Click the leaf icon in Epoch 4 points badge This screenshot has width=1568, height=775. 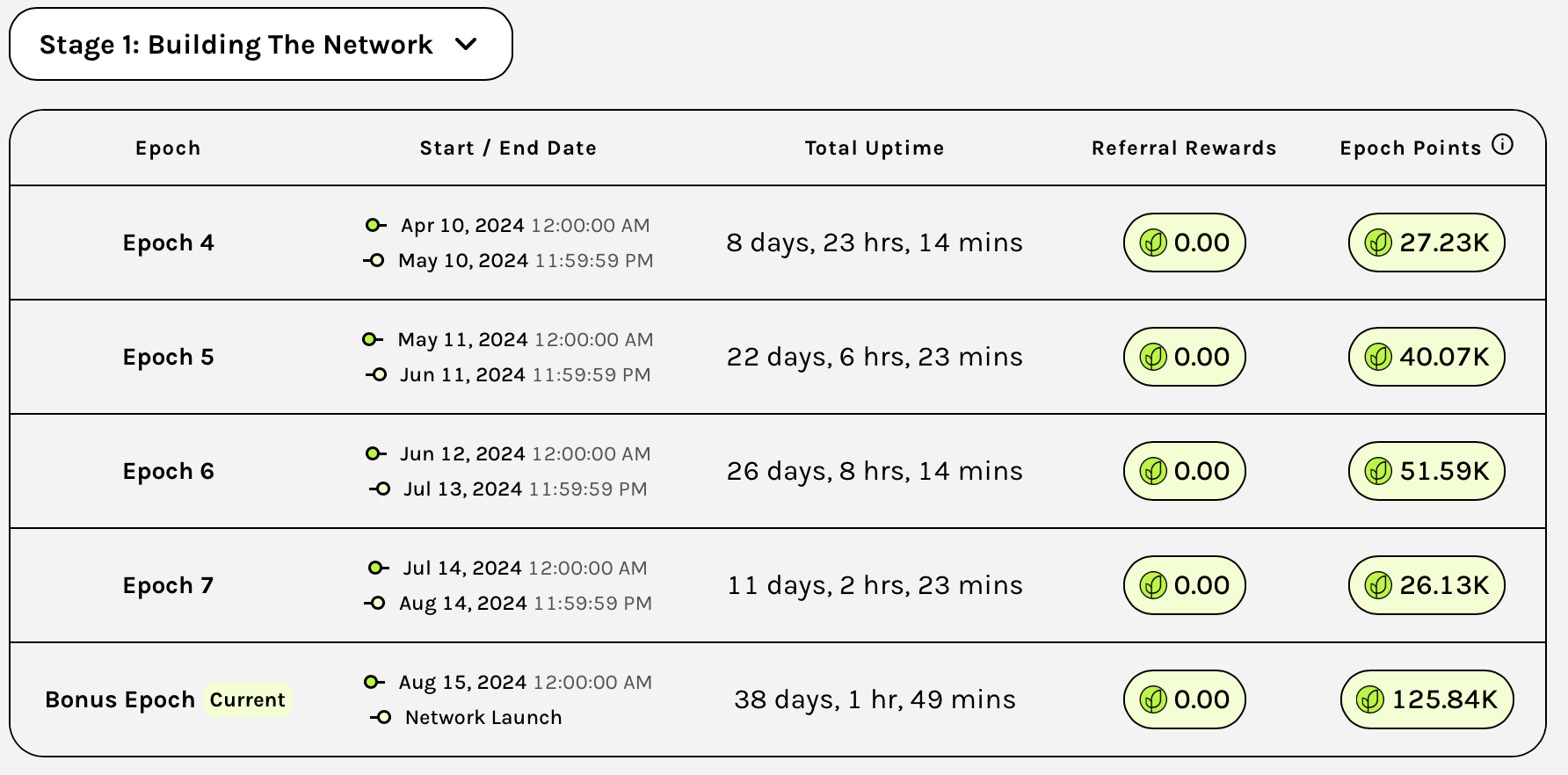point(1378,243)
